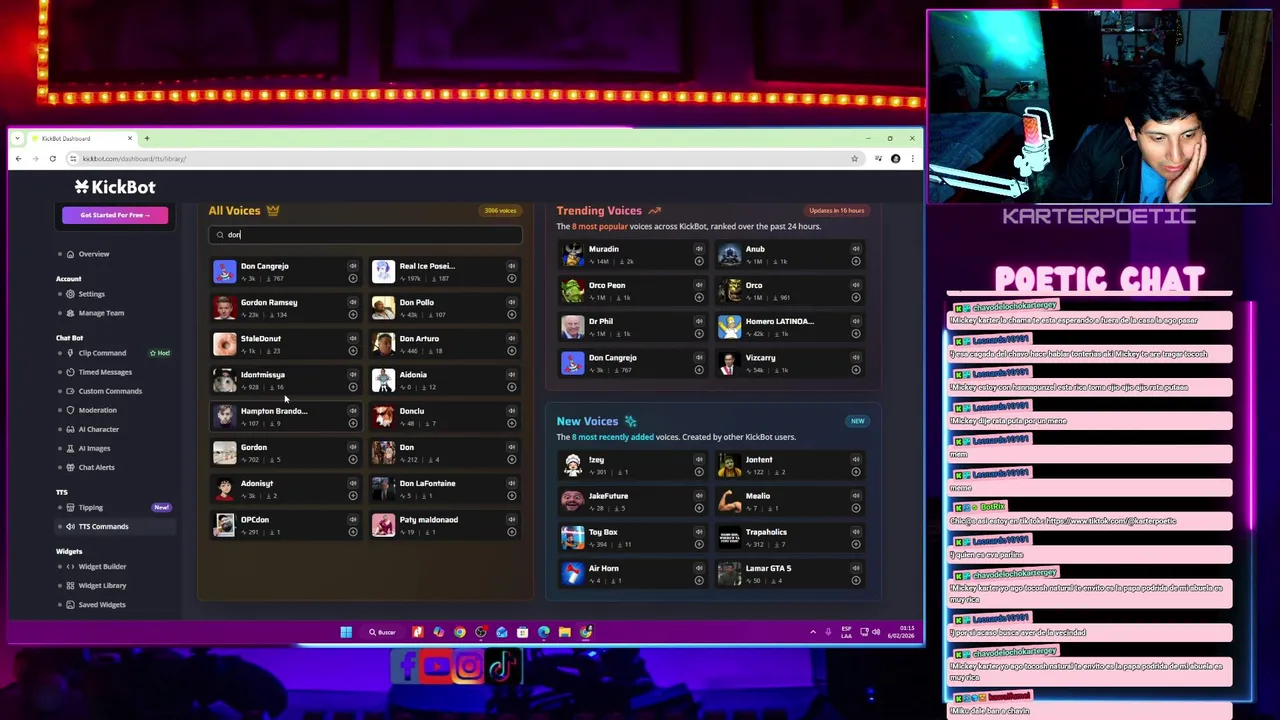Open browser tab search dropdown arrow
The height and width of the screenshot is (720, 1280).
[17, 138]
